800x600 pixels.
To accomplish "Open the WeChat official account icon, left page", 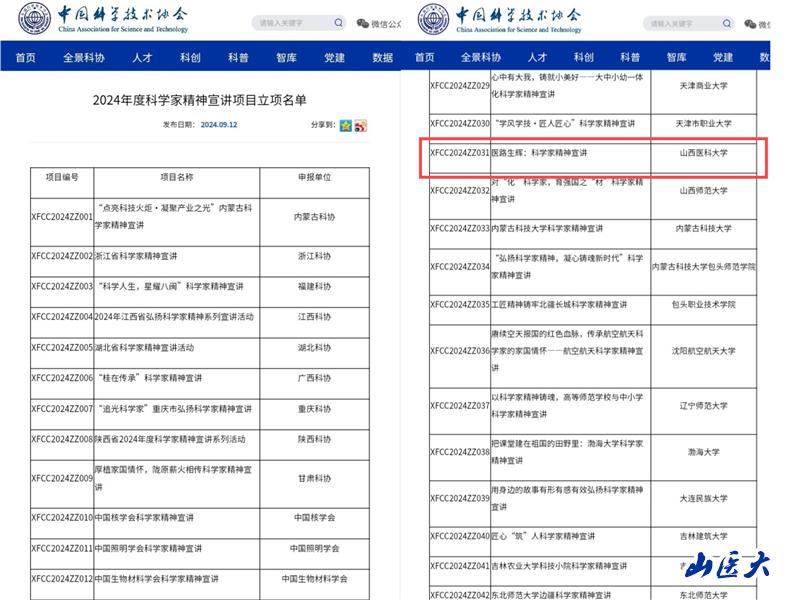I will coord(363,23).
